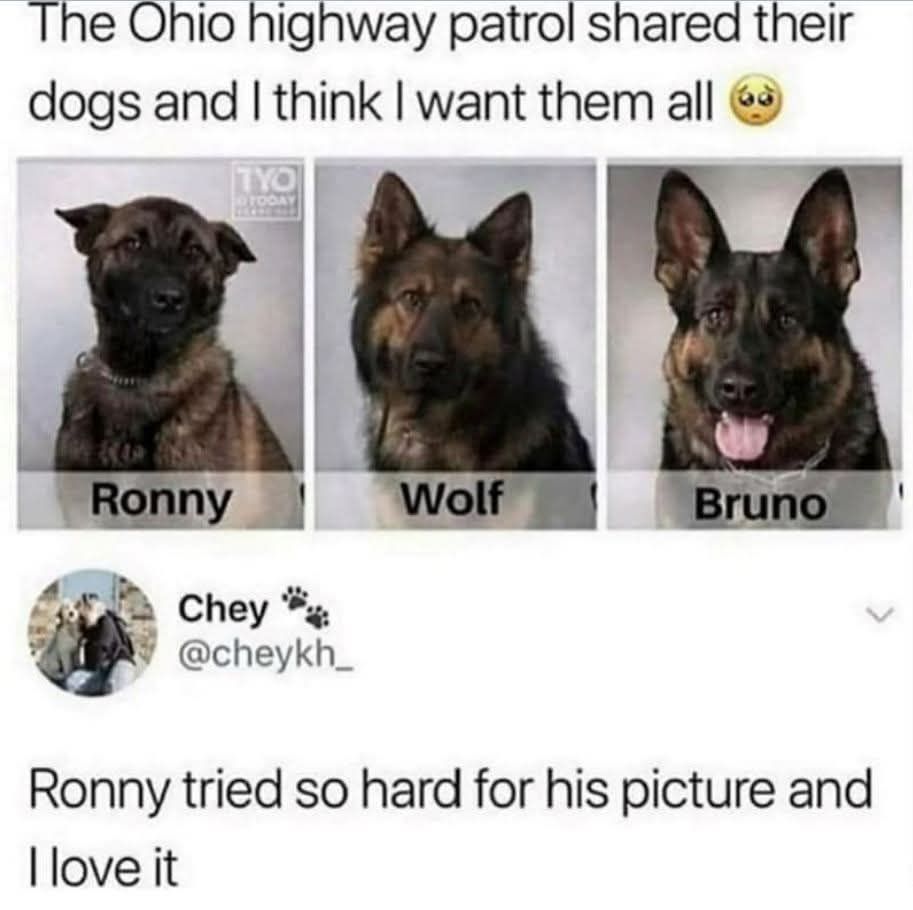913x910 pixels.
Task: Click Chey's circular profile avatar
Action: coord(92,633)
